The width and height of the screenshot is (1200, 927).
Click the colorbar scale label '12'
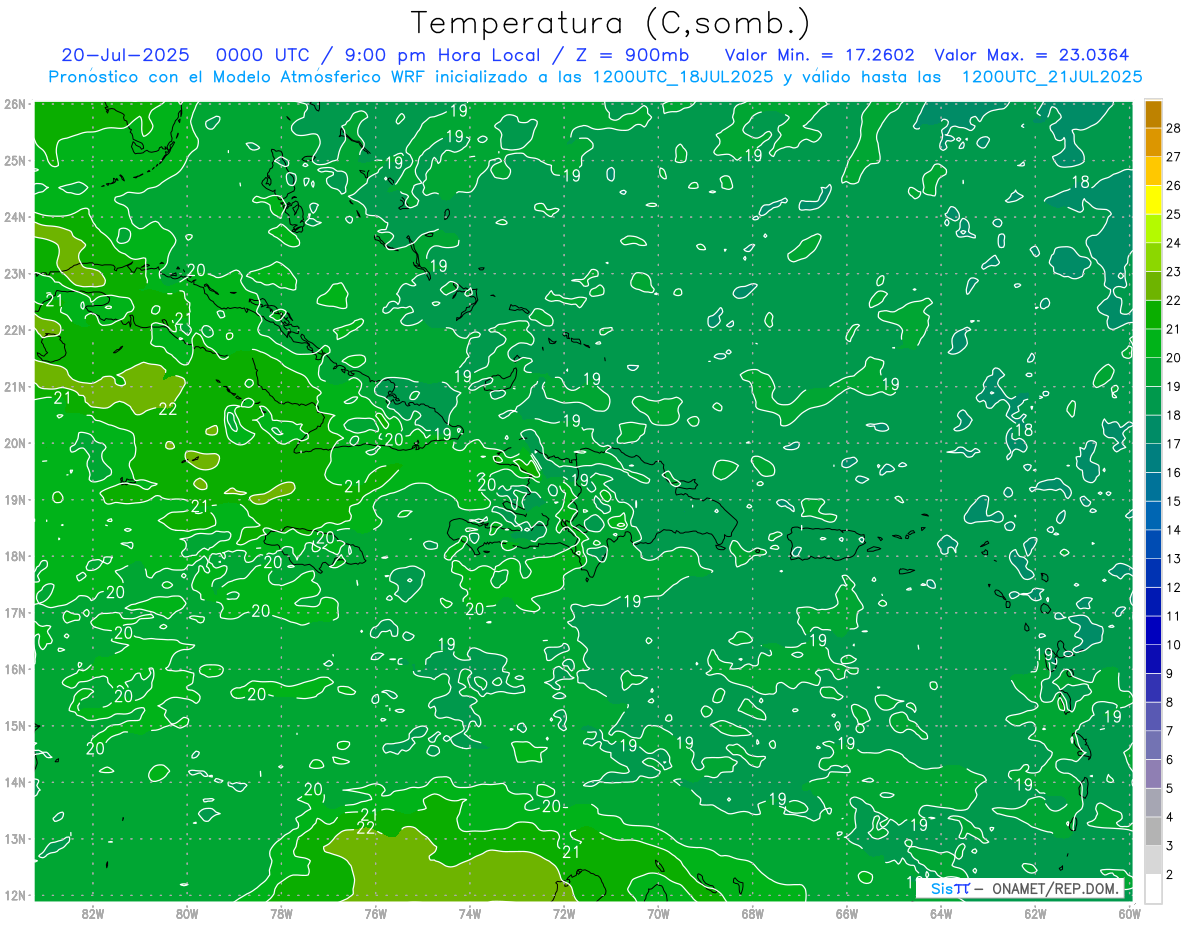[1174, 587]
